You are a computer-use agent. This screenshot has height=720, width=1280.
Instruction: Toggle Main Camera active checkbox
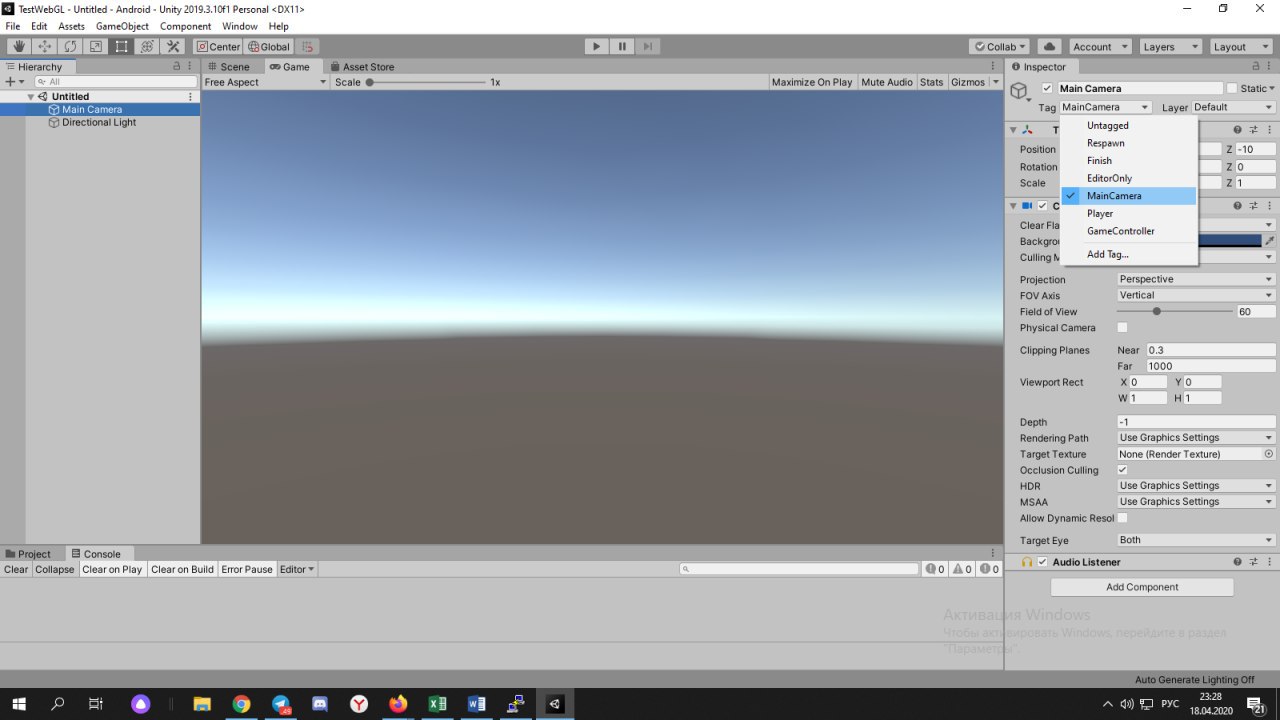[x=1047, y=88]
